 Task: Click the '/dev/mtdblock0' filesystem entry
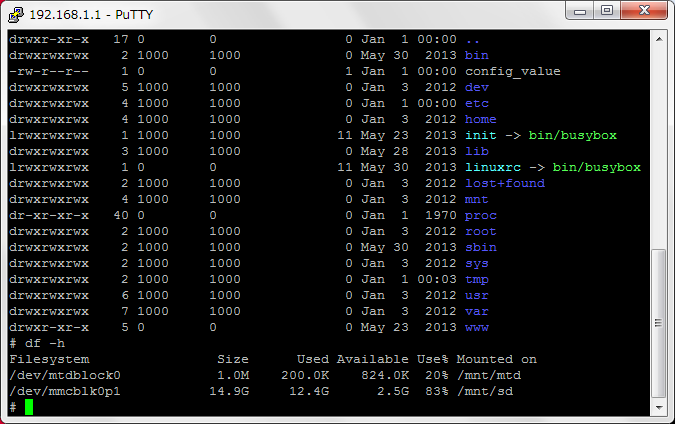point(65,375)
